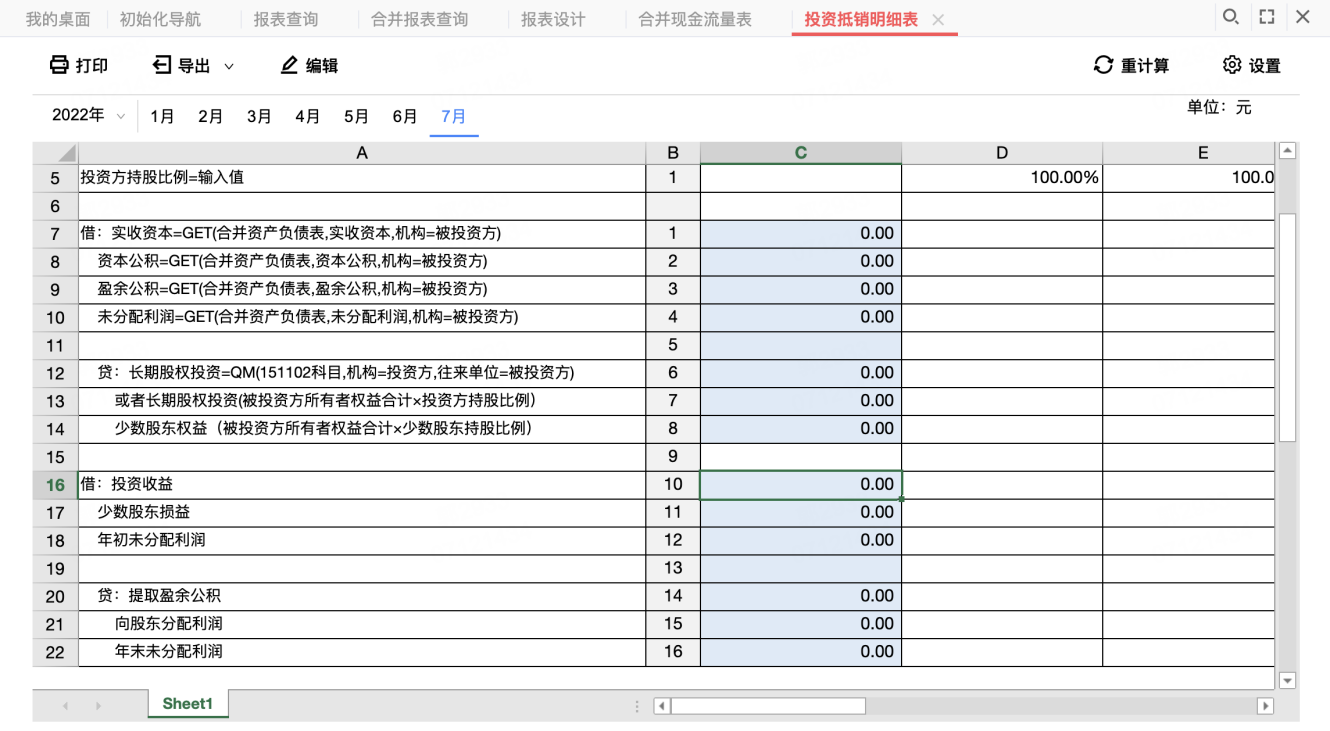Click the 打印 button label

(x=92, y=66)
